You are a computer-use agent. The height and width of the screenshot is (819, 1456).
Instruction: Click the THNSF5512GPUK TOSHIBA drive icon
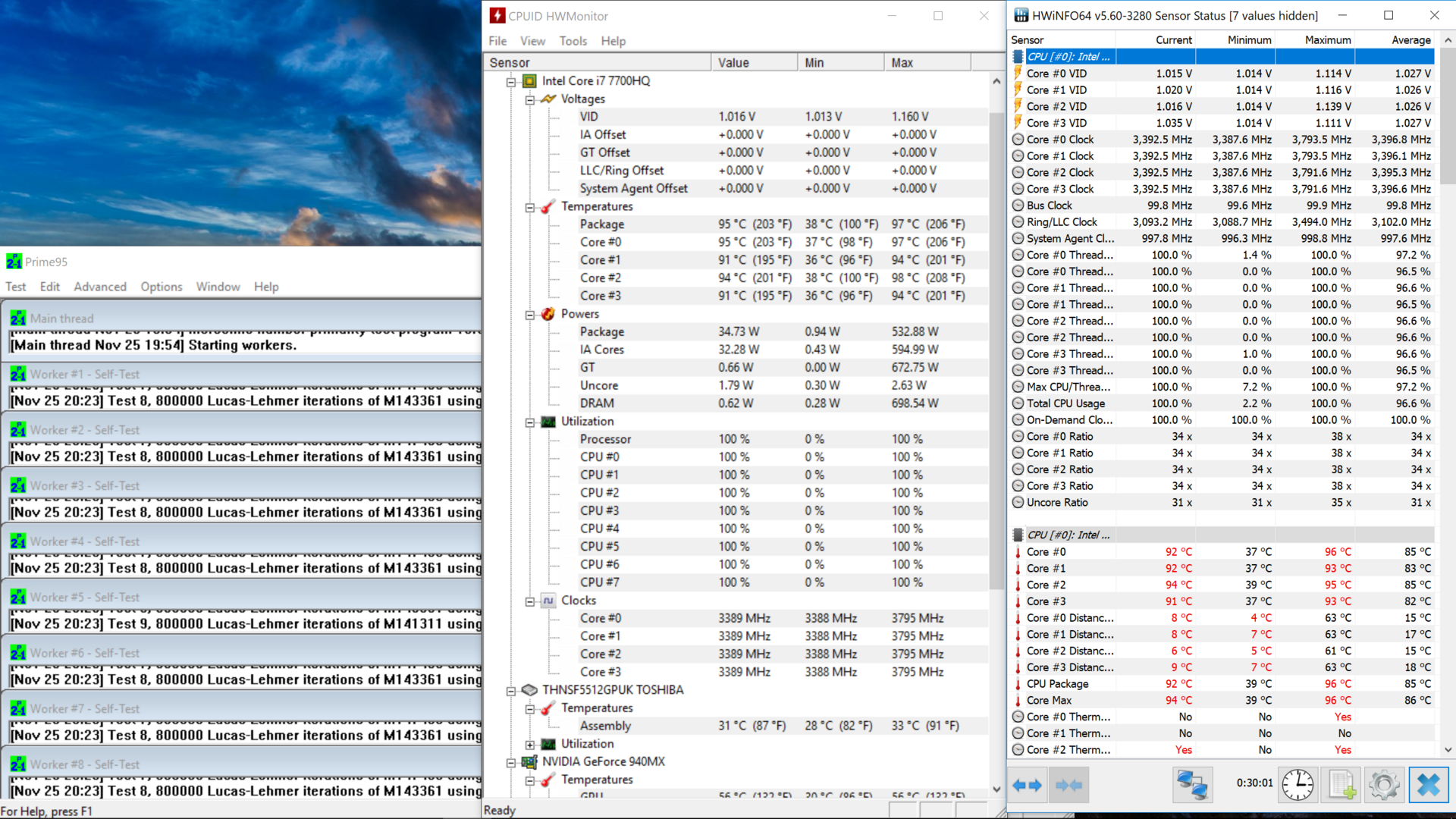(x=530, y=690)
